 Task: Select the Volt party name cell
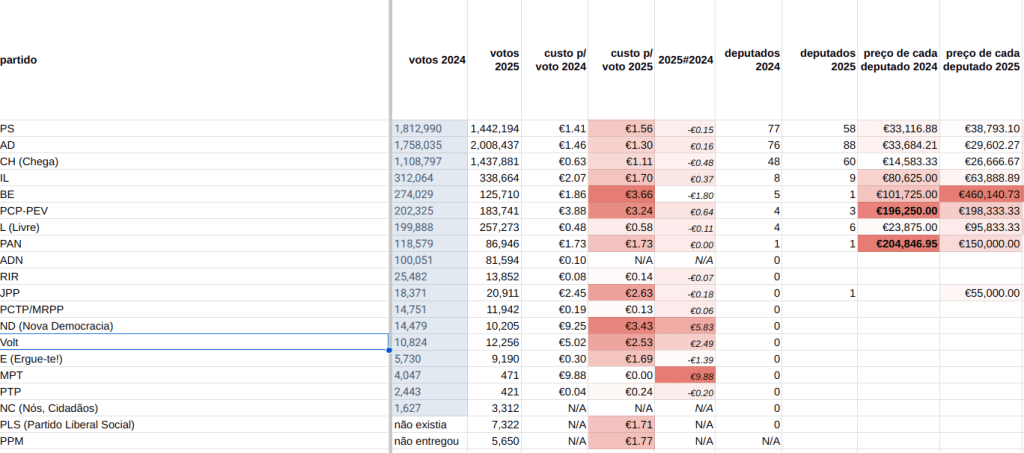[x=193, y=342]
